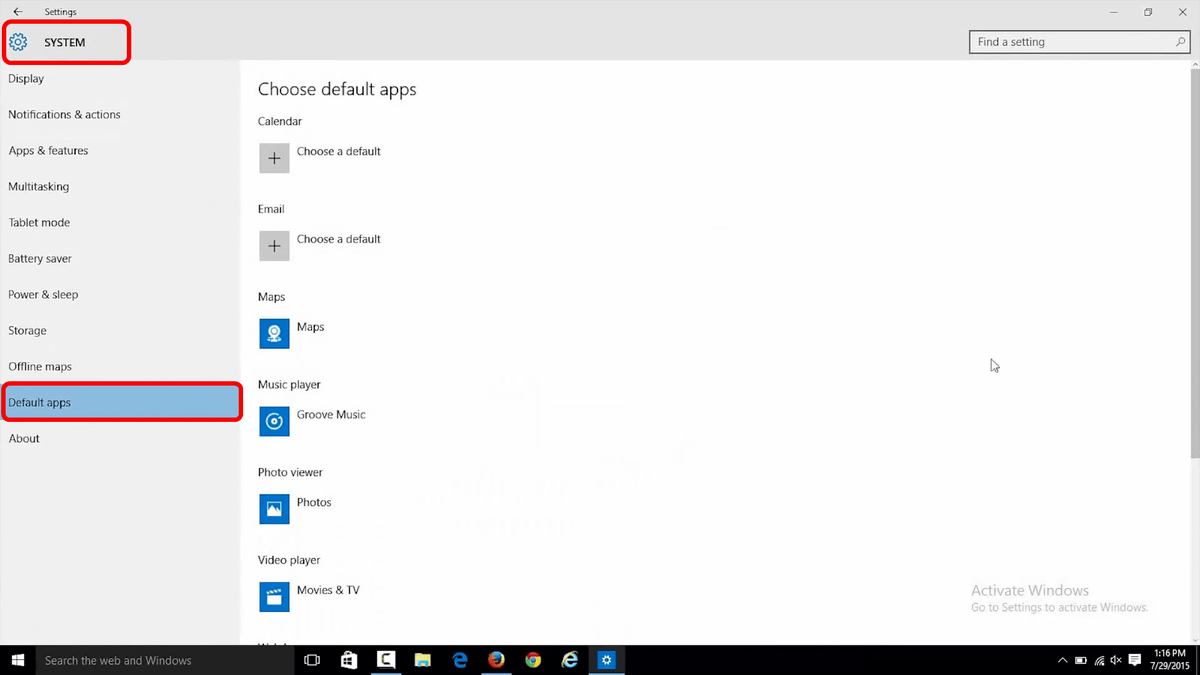The width and height of the screenshot is (1200, 675).
Task: Click the Groove Music app icon
Action: click(x=274, y=422)
